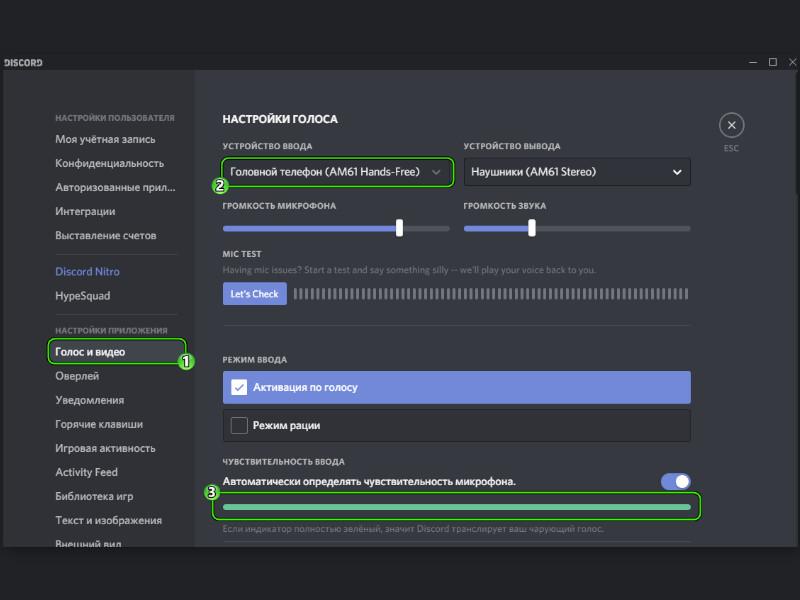Open Оверлей settings
Image resolution: width=800 pixels, height=600 pixels.
point(77,376)
